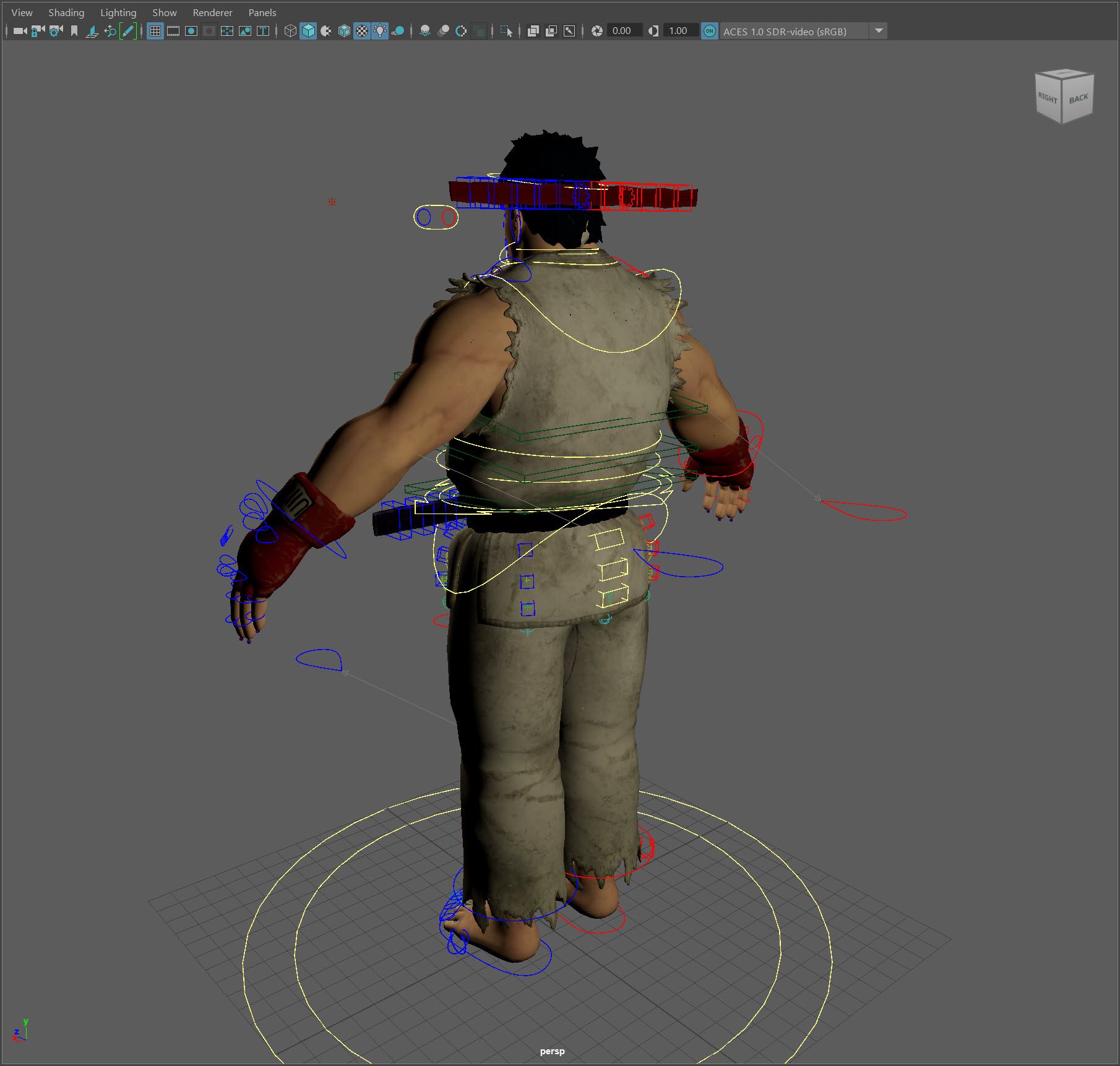Open Camera Attributes via gear-camera icon
Screen dimensions: 1120x1066
56,31
